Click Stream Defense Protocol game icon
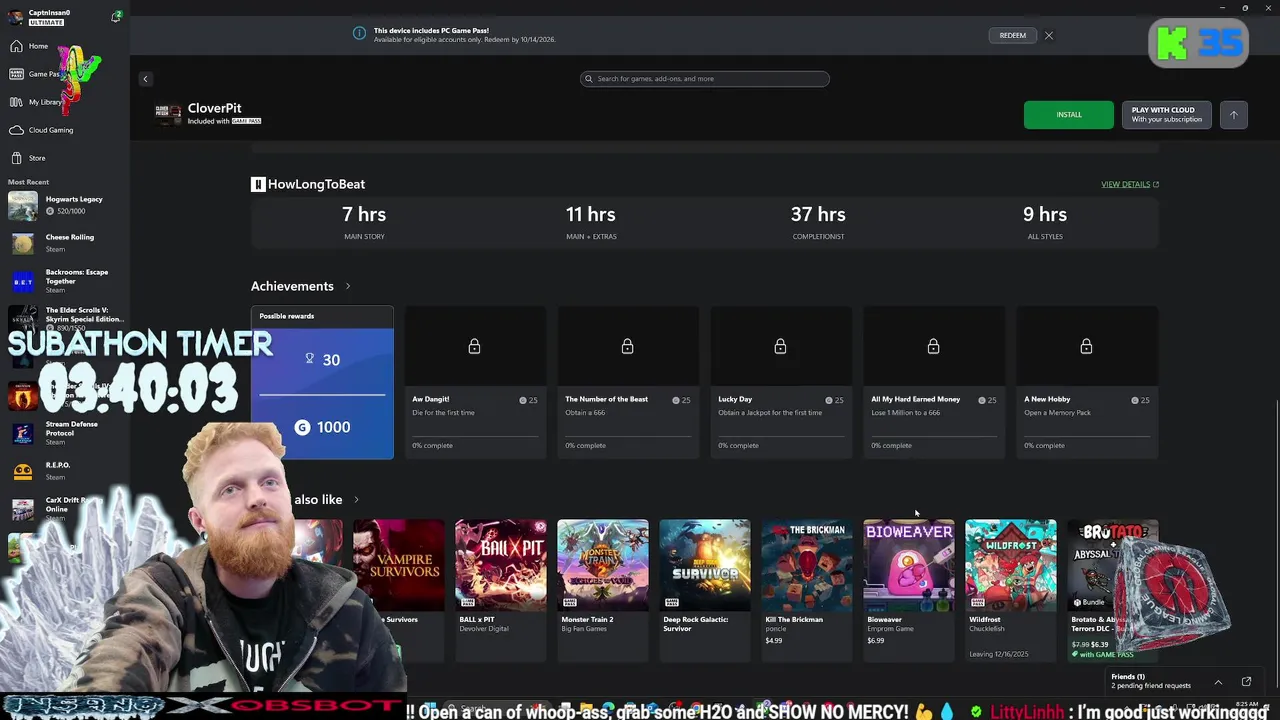The height and width of the screenshot is (720, 1280). 23,433
